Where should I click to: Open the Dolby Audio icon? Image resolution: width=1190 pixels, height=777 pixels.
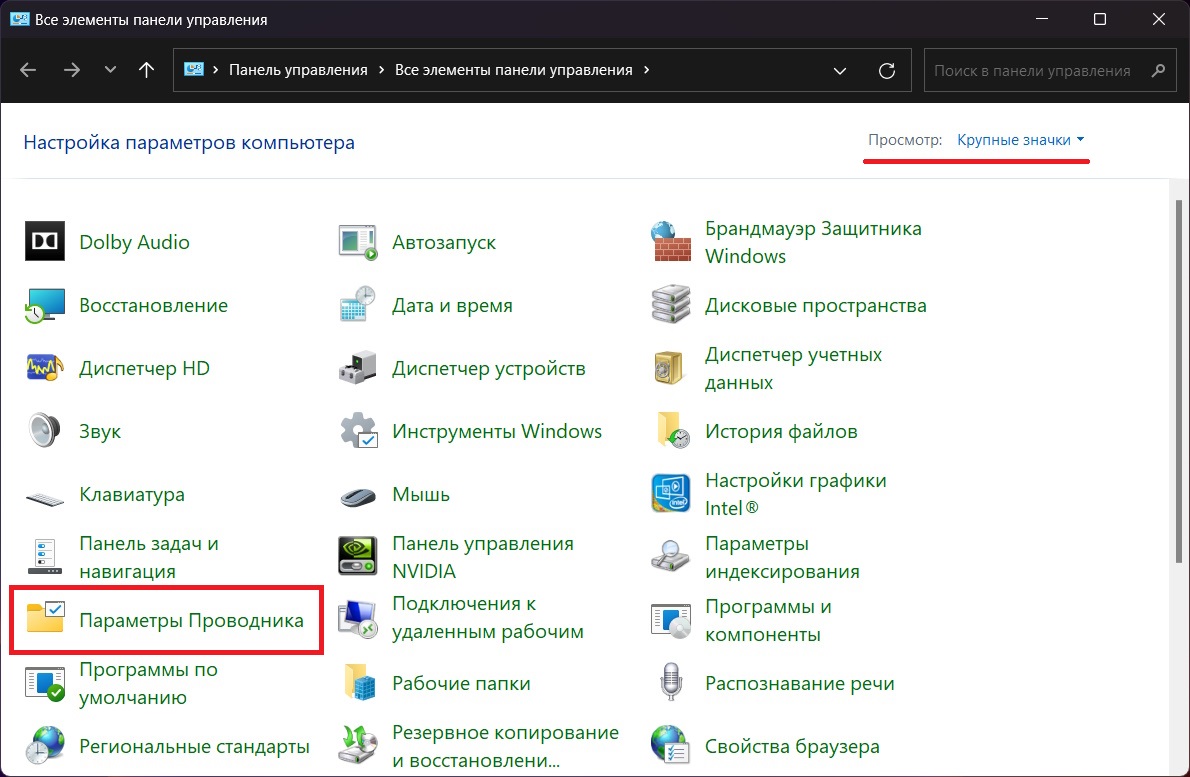point(45,241)
